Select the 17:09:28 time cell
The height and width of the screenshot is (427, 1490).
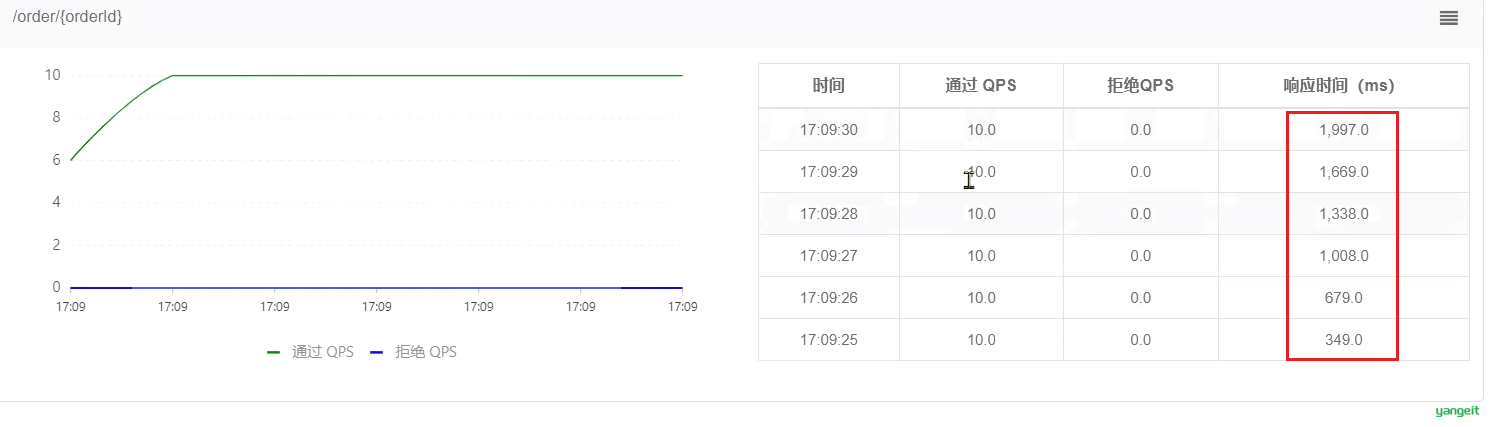(x=829, y=214)
